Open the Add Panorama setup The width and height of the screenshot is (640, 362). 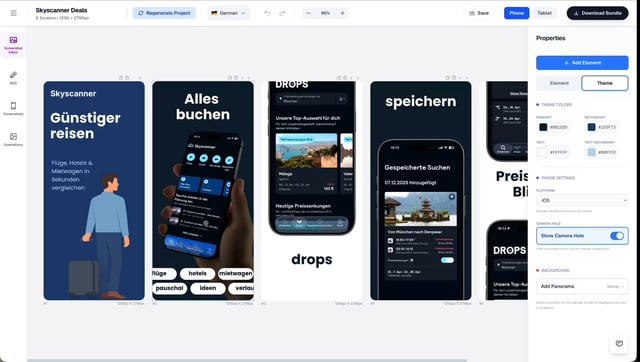tap(582, 286)
